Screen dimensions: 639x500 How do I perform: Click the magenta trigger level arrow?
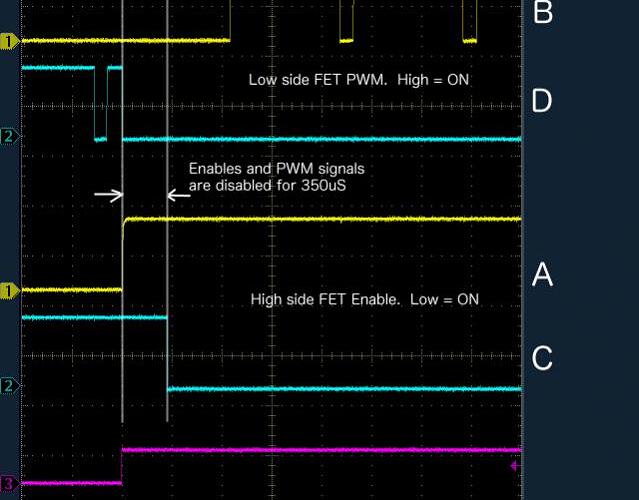(x=514, y=466)
